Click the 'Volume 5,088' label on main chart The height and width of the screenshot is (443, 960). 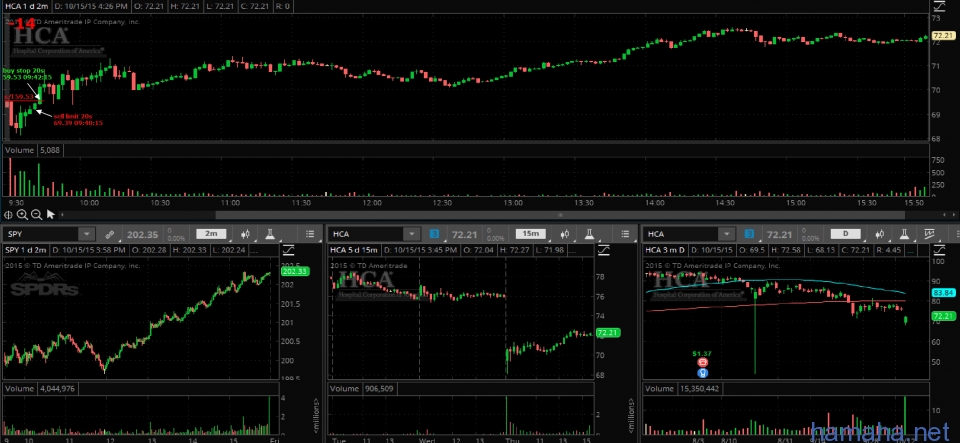[x=32, y=149]
